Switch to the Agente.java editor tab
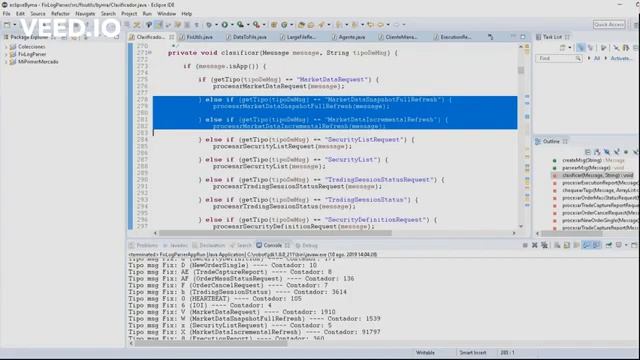Screen dimensions: 640x360 pyautogui.click(x=348, y=37)
